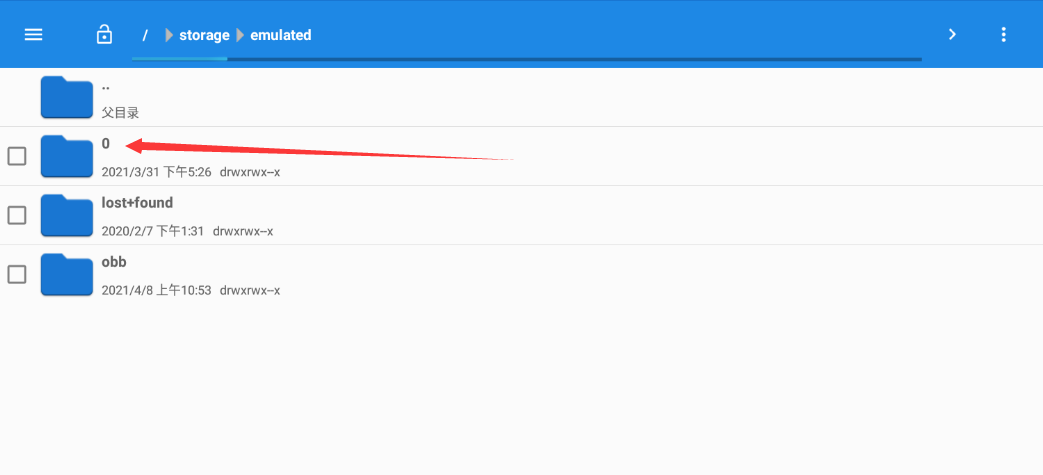
Task: Navigate to root "/" in breadcrumb
Action: (x=145, y=35)
